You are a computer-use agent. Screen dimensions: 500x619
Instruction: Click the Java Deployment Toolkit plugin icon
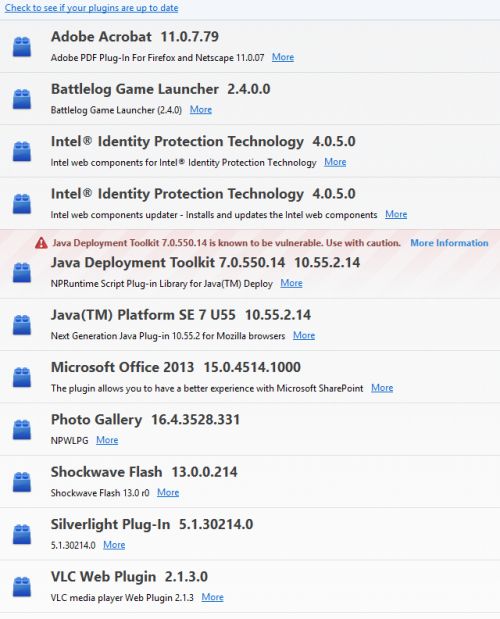pos(22,272)
